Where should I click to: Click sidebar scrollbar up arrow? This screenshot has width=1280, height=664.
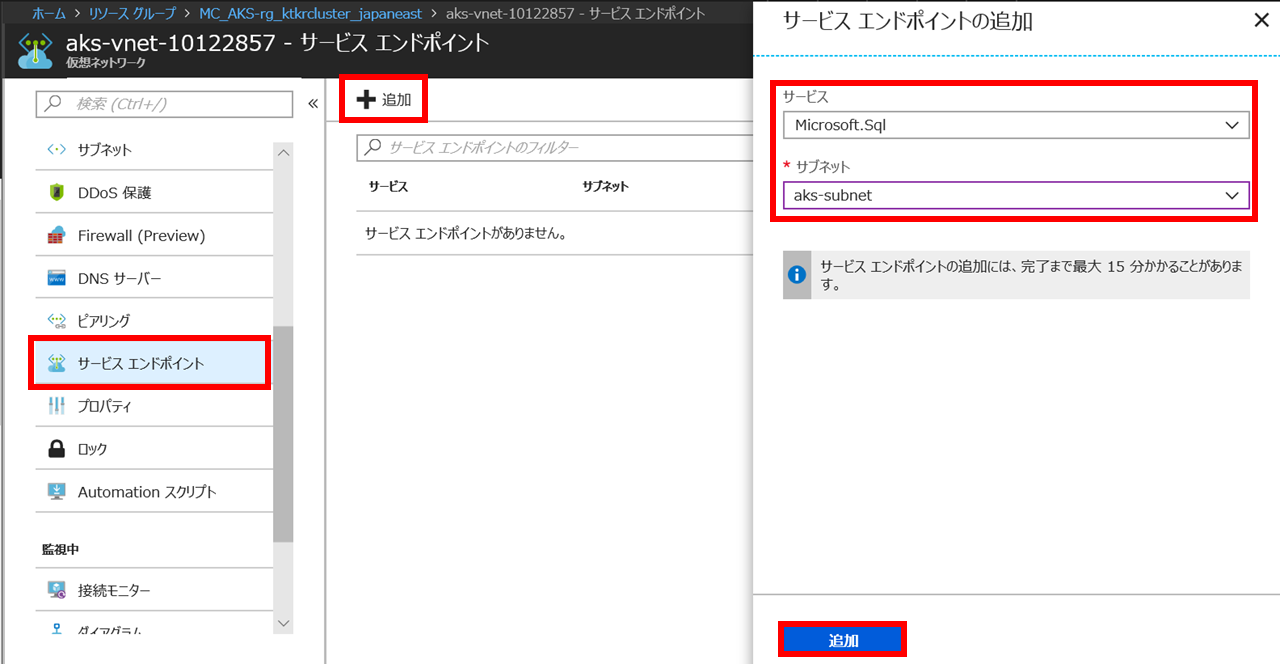point(283,152)
